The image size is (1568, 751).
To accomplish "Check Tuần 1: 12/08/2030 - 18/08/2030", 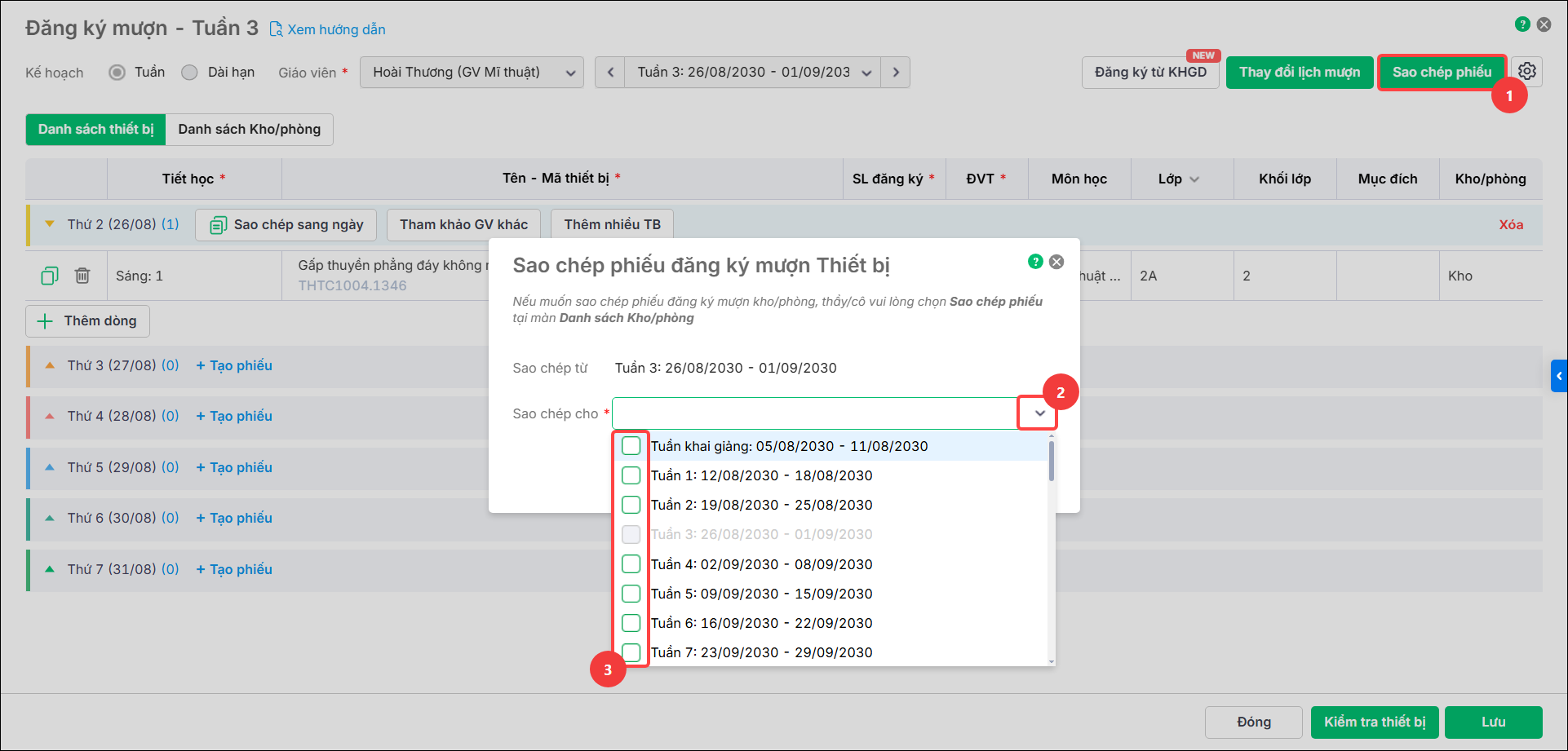I will tap(631, 475).
